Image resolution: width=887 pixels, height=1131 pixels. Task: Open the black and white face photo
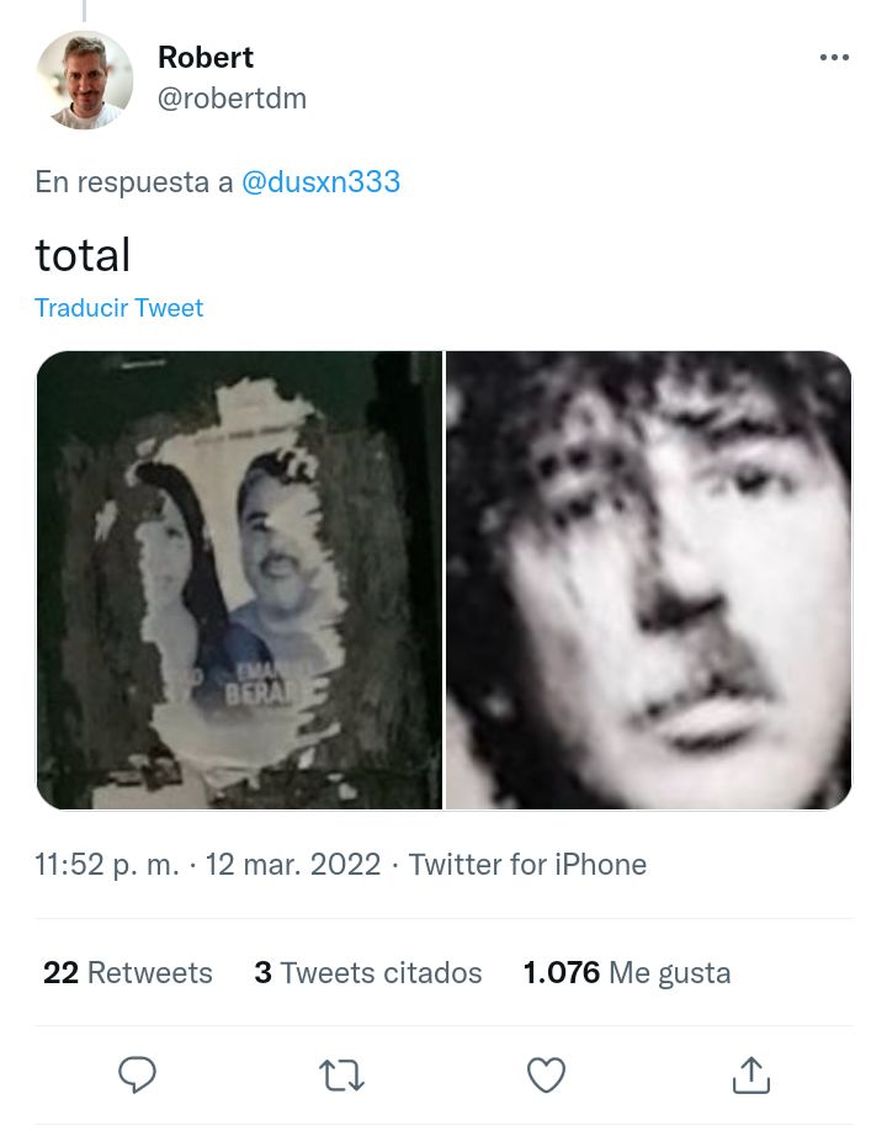point(649,580)
